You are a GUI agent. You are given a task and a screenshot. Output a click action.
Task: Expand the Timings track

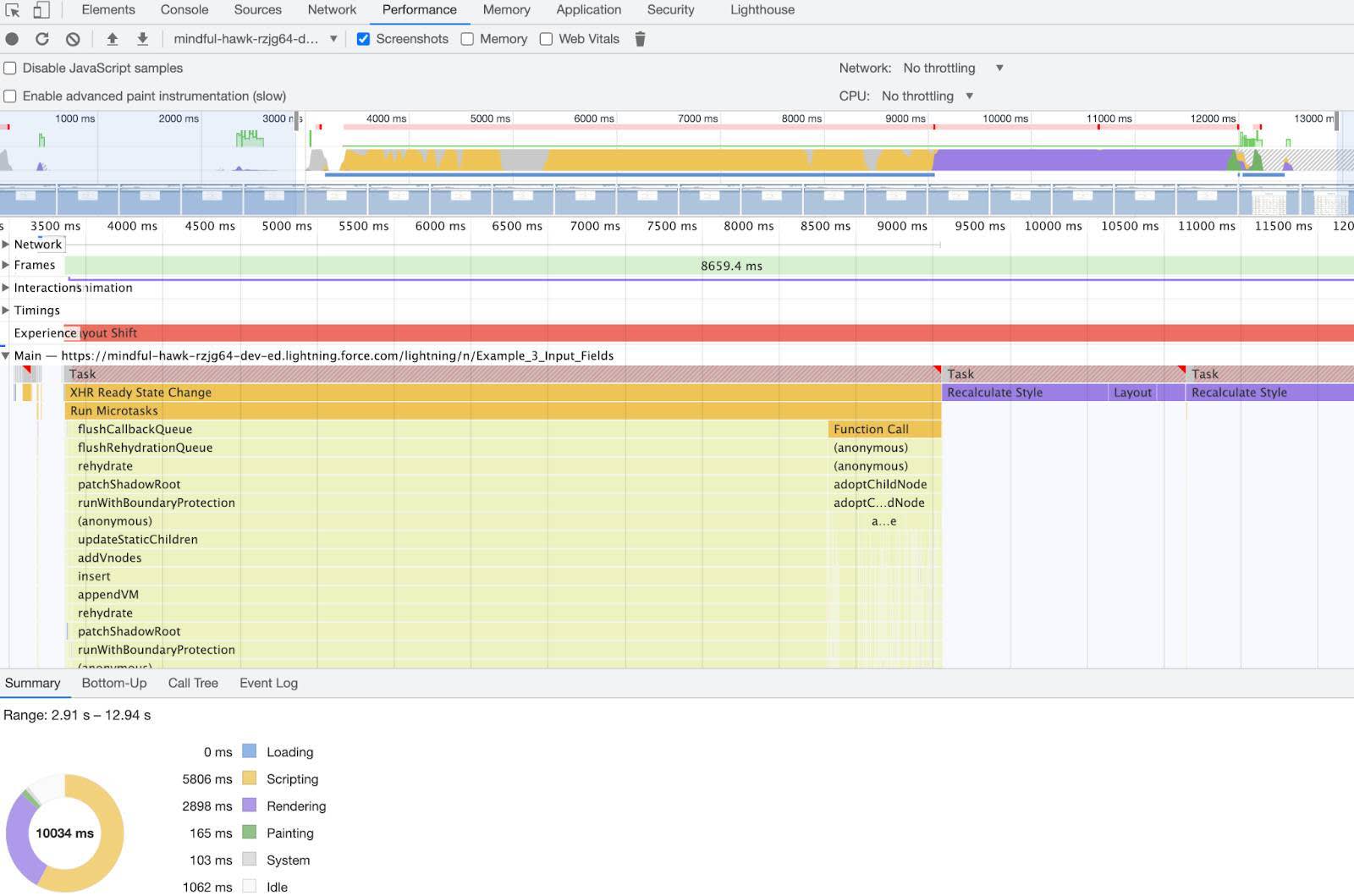tap(6, 310)
